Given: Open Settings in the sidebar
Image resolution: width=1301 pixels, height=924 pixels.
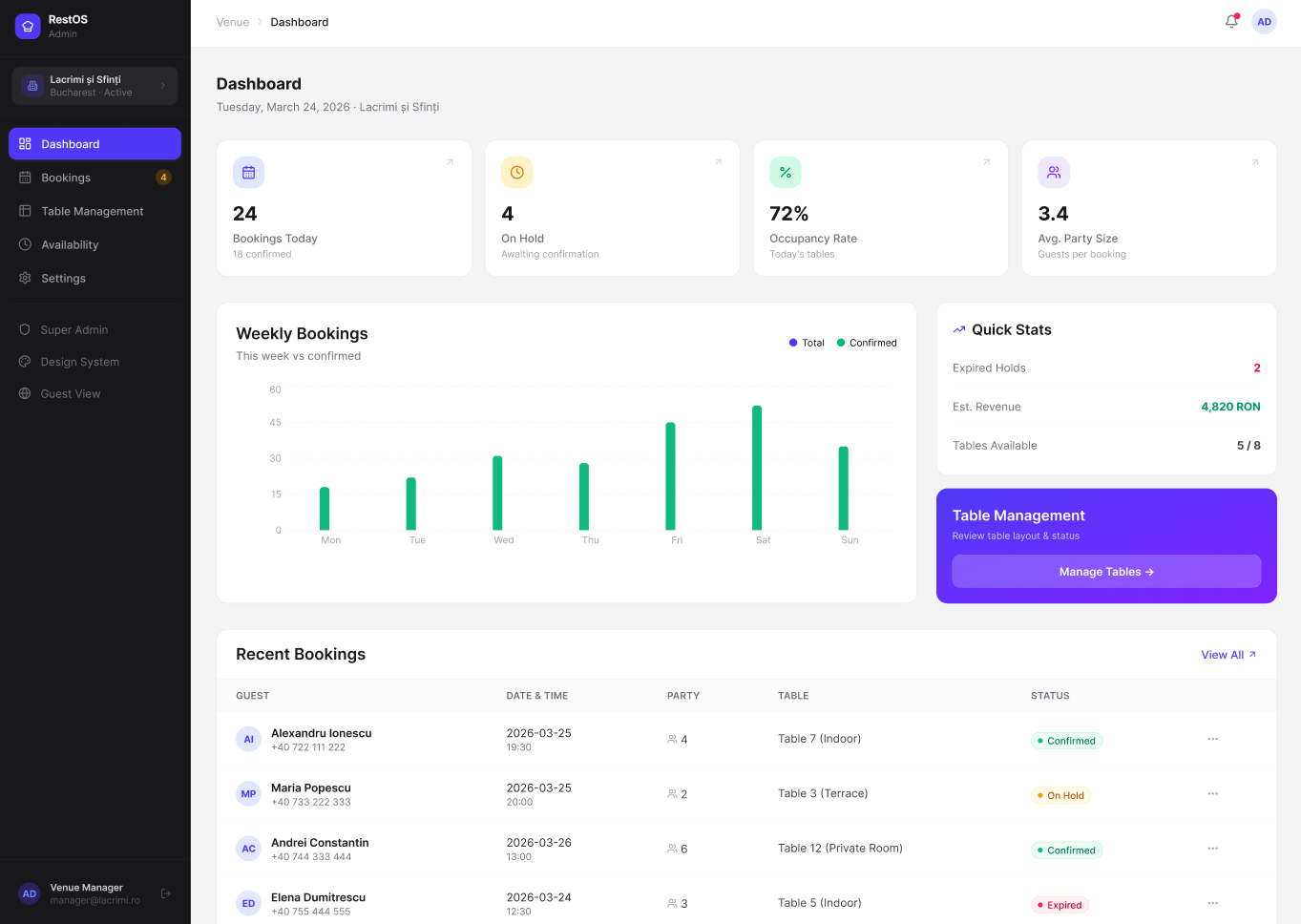Looking at the screenshot, I should (x=94, y=278).
